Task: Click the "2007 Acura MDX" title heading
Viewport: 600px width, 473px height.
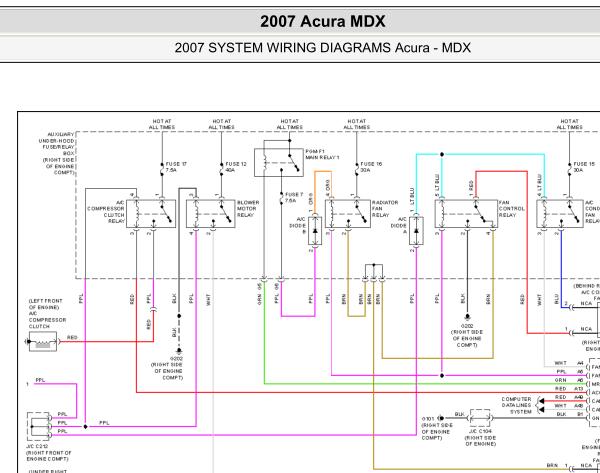Action: [x=323, y=21]
